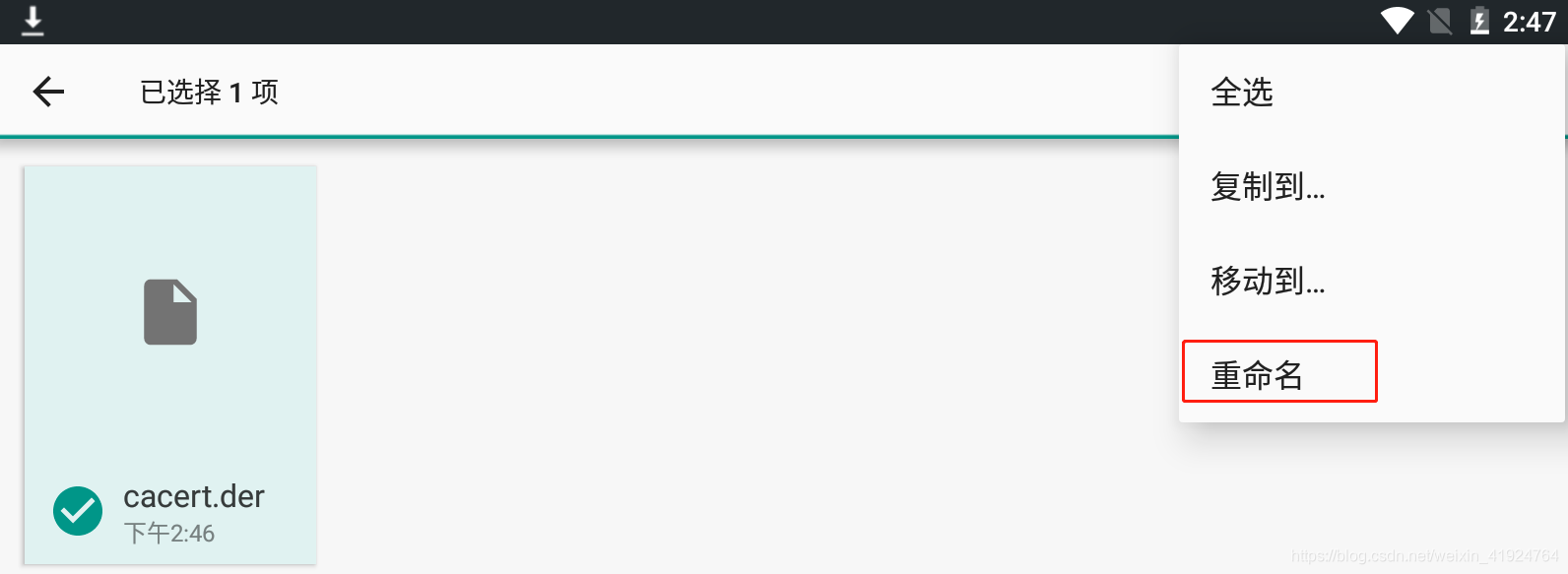Screen dimensions: 1568x574
Task: Dismiss the menu by clicking empty file area
Action: [739, 354]
